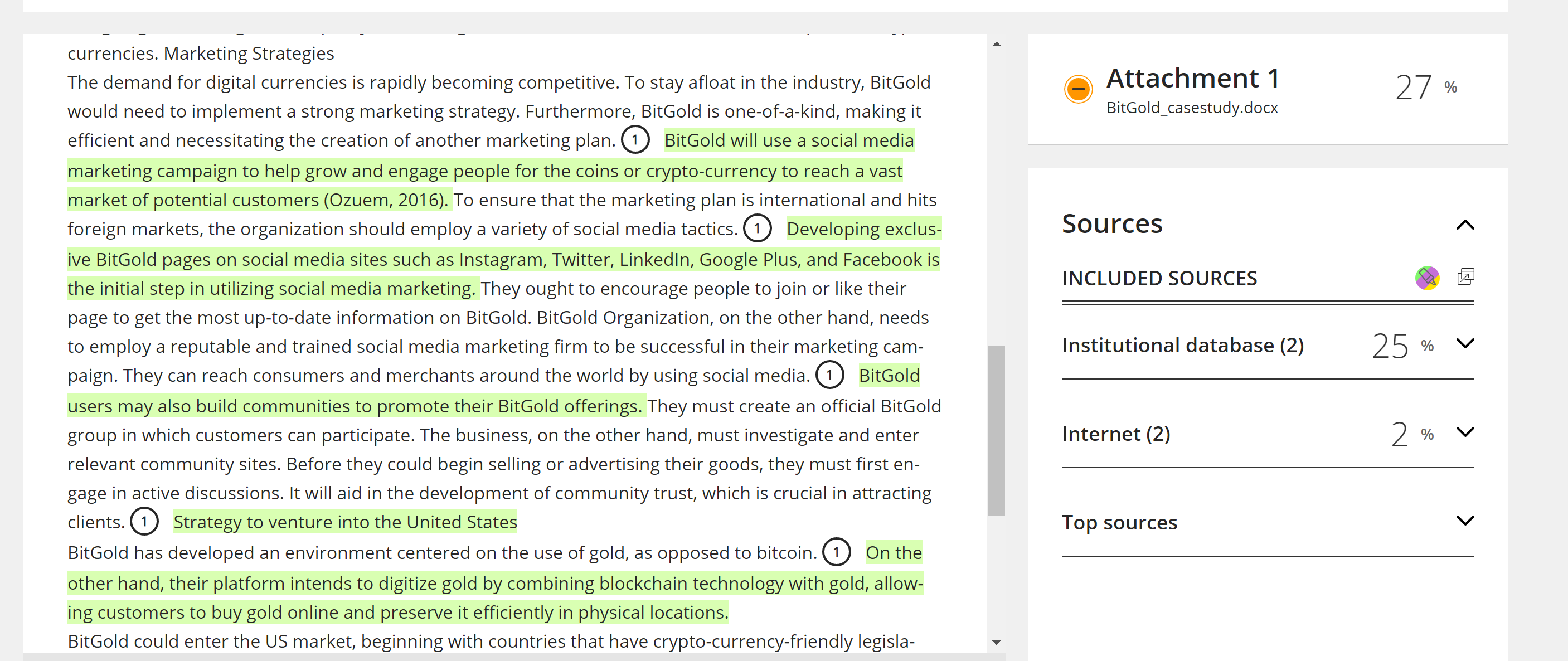Toggle the source highlight color icon

pos(1427,278)
